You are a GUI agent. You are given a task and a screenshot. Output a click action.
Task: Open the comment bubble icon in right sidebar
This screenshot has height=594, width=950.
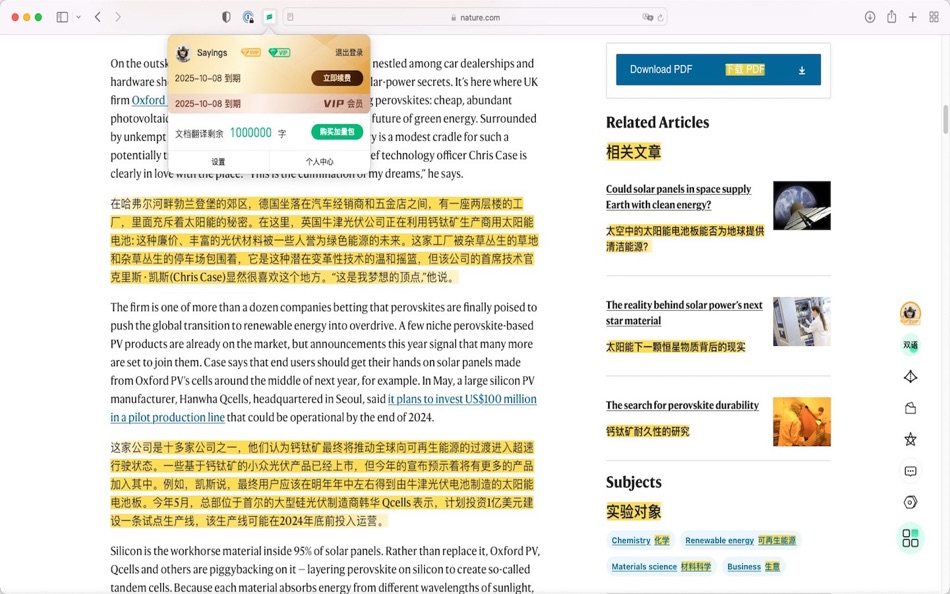point(910,470)
